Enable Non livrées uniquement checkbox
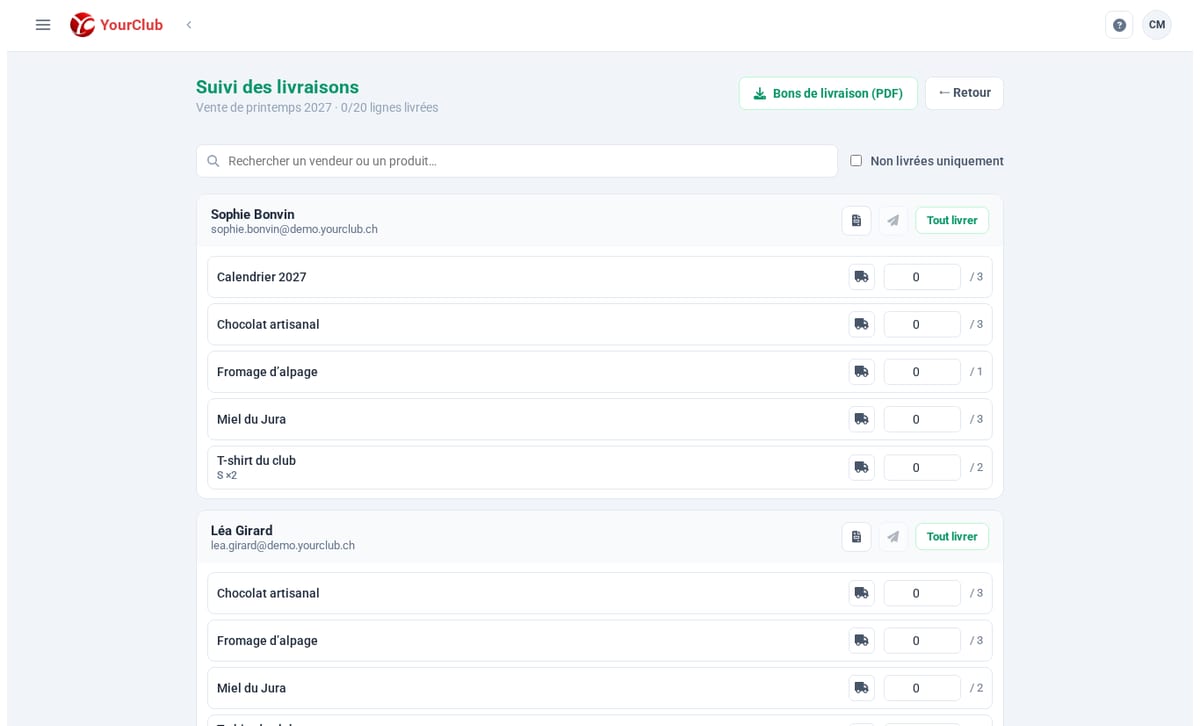Screen dimensions: 1200x726 point(856,161)
